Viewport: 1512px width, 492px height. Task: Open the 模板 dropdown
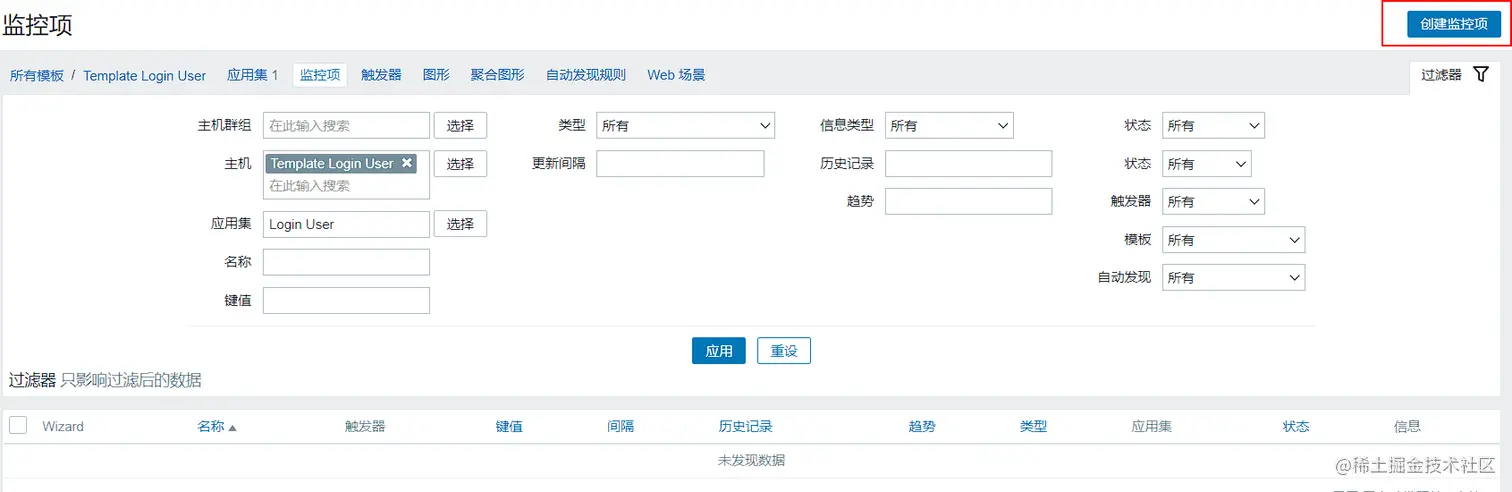[1233, 239]
